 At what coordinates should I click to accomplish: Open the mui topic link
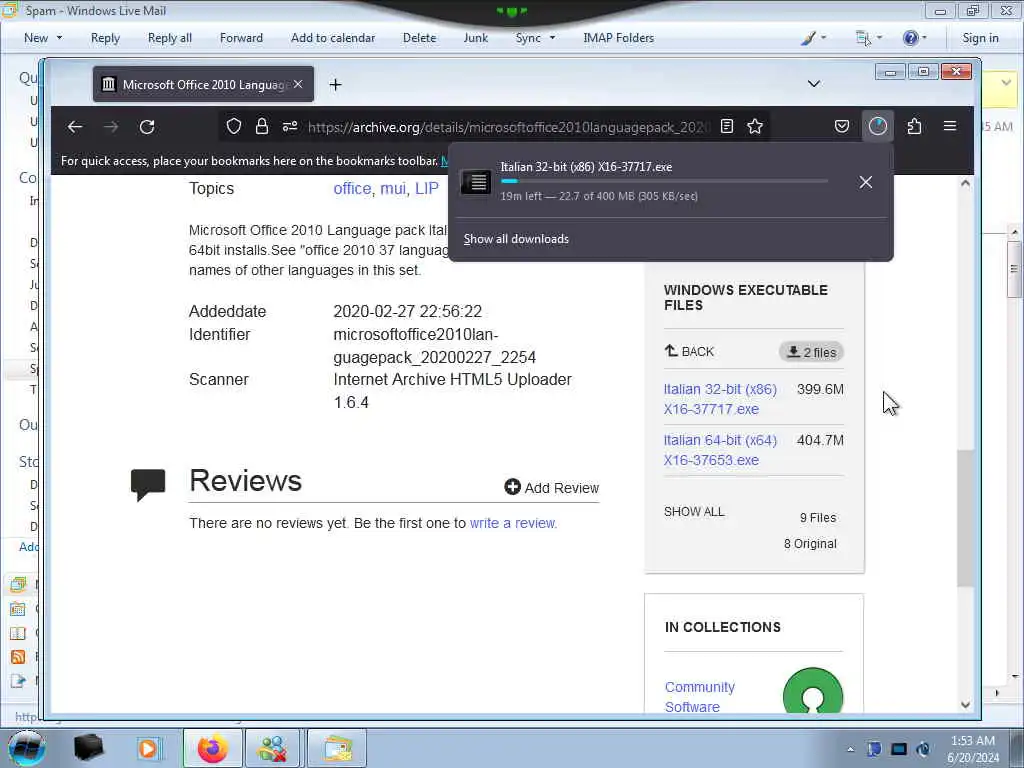(x=393, y=189)
